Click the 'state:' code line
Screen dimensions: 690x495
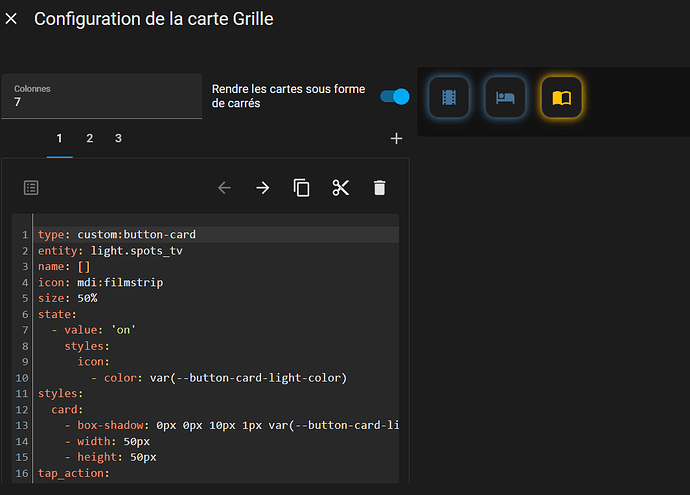[x=57, y=315]
